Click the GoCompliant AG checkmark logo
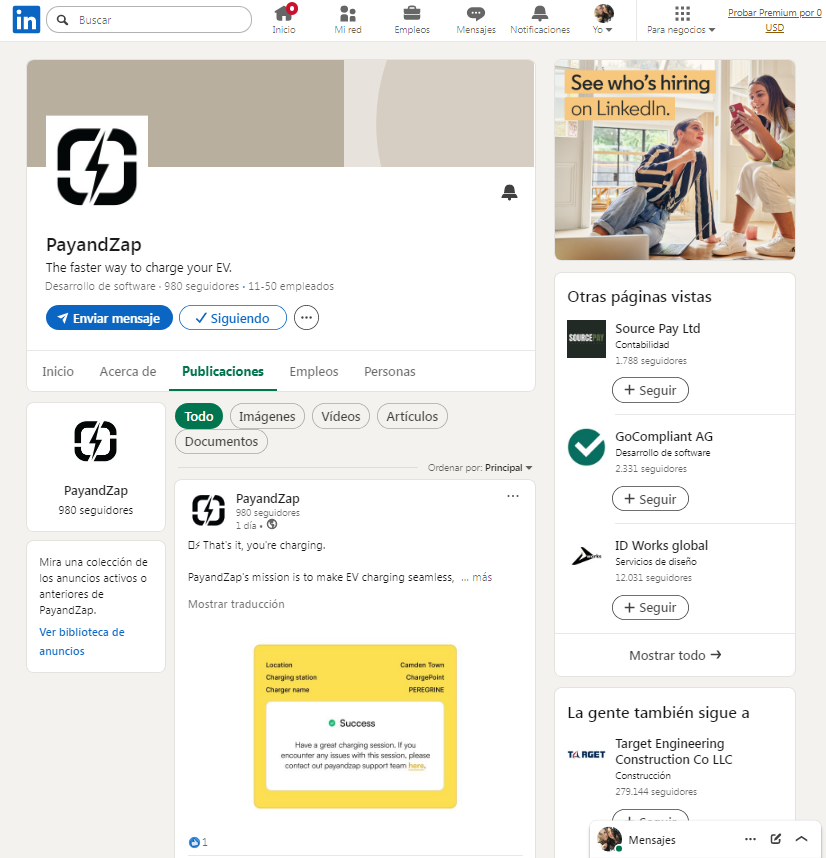Screen dimensions: 826x858 pyautogui.click(x=586, y=447)
